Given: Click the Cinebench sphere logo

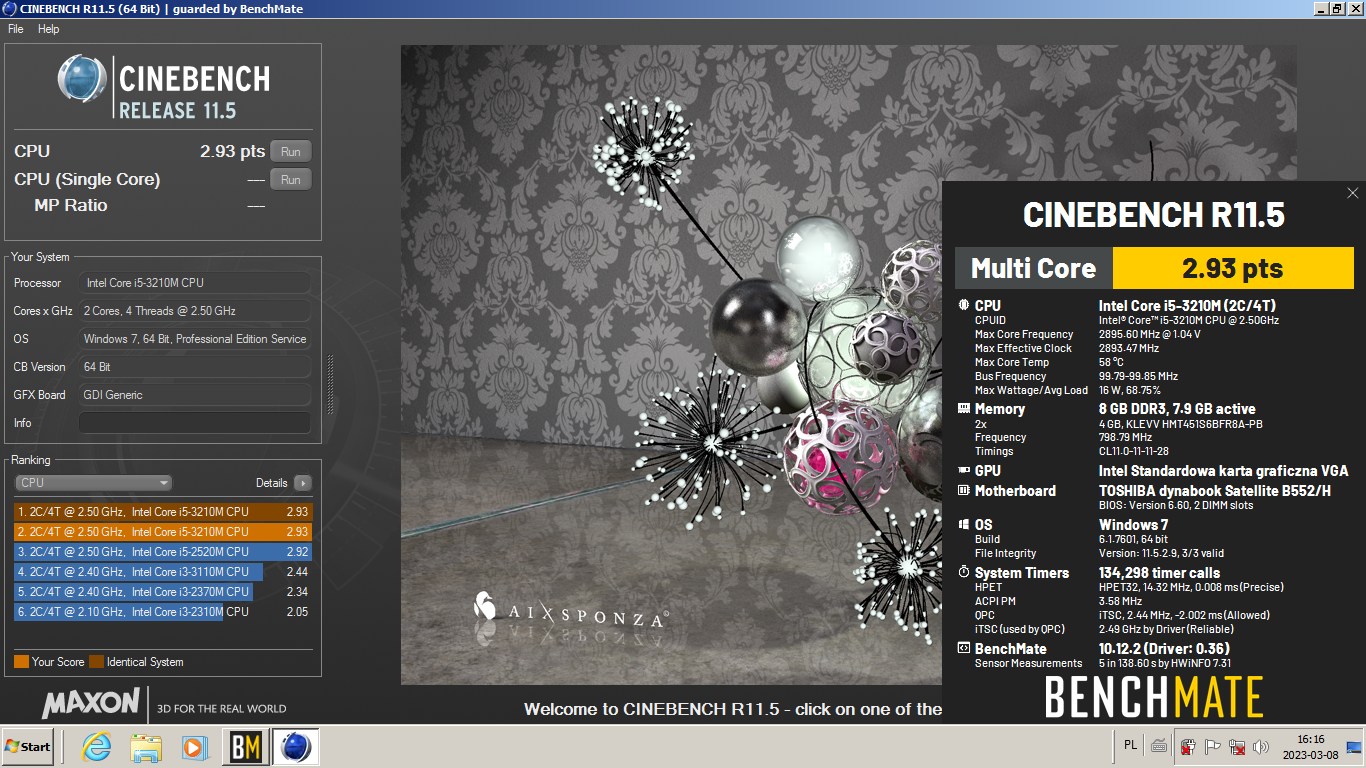Looking at the screenshot, I should [82, 80].
